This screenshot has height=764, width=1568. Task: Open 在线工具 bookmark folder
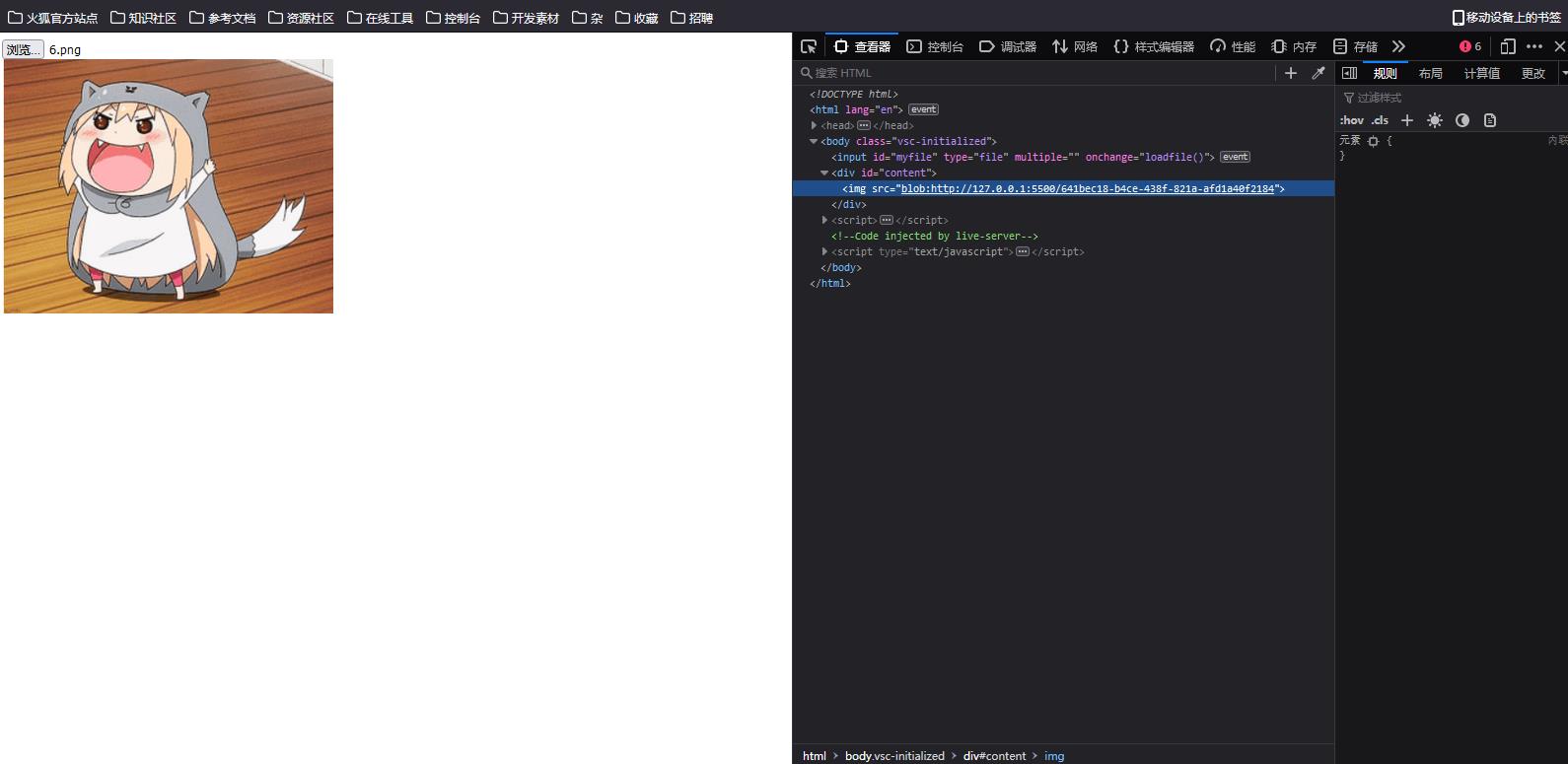[381, 18]
